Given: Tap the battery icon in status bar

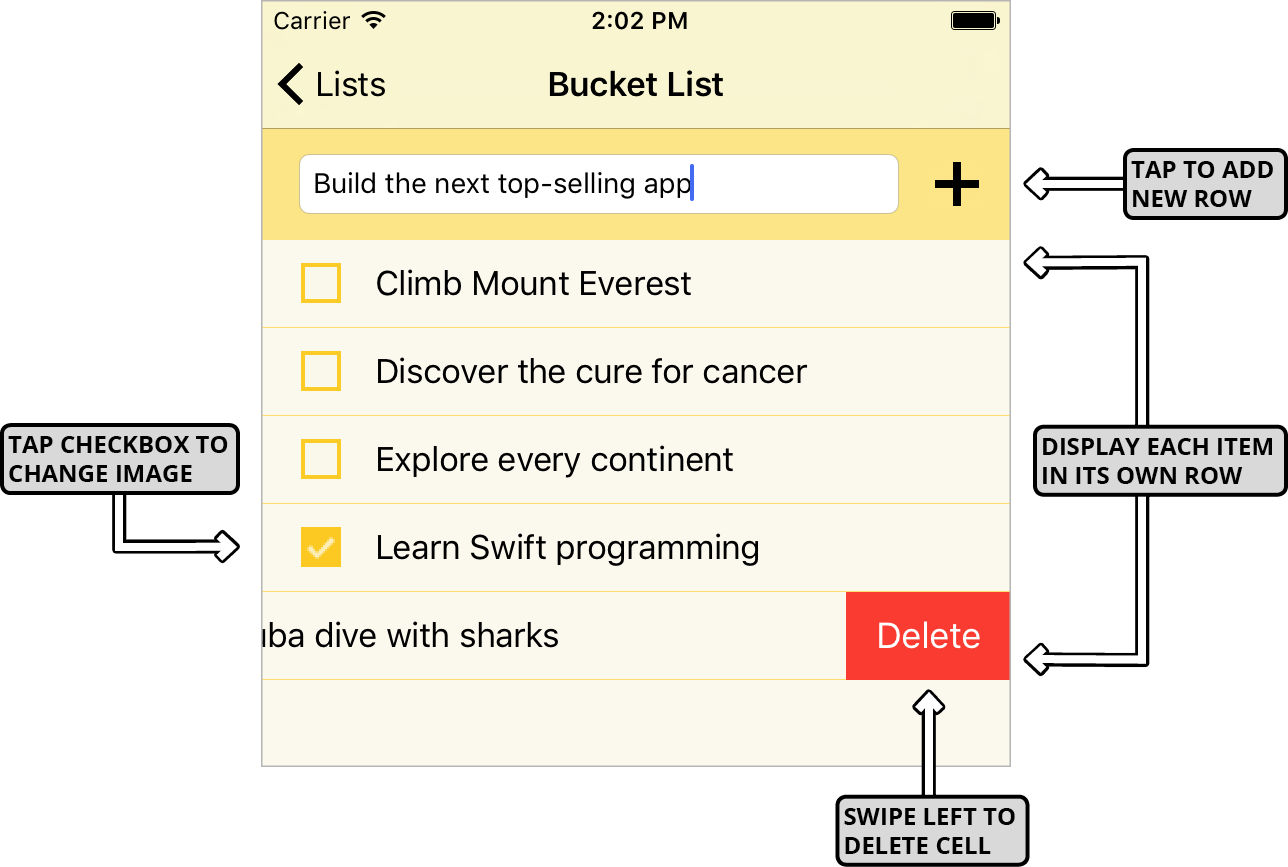Looking at the screenshot, I should click(x=972, y=19).
